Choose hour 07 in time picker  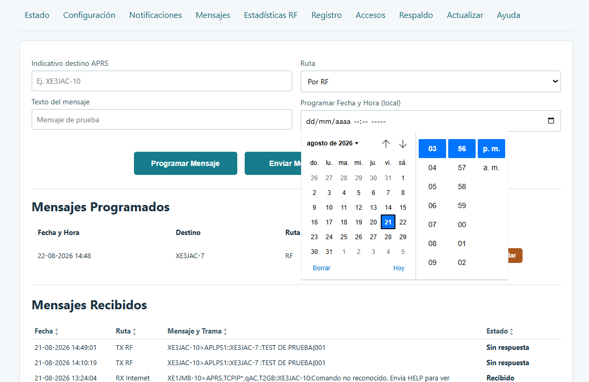[x=432, y=224]
